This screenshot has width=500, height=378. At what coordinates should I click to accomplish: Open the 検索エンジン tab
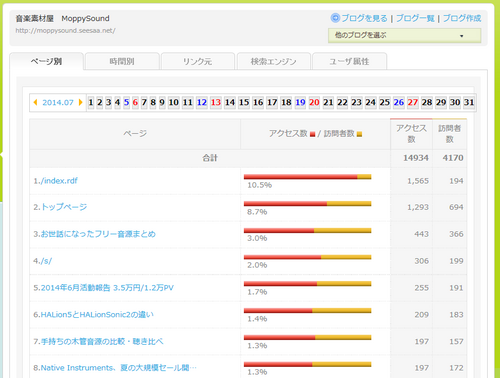[274, 61]
